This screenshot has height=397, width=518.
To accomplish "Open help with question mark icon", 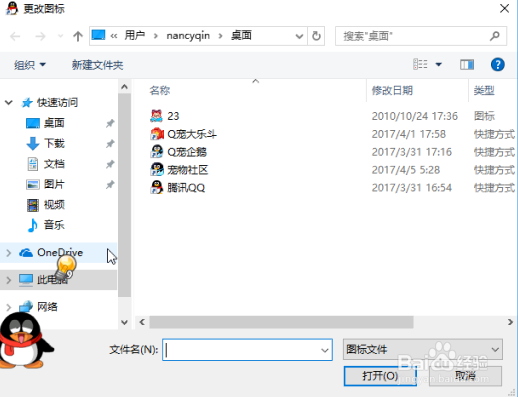I will coord(498,65).
